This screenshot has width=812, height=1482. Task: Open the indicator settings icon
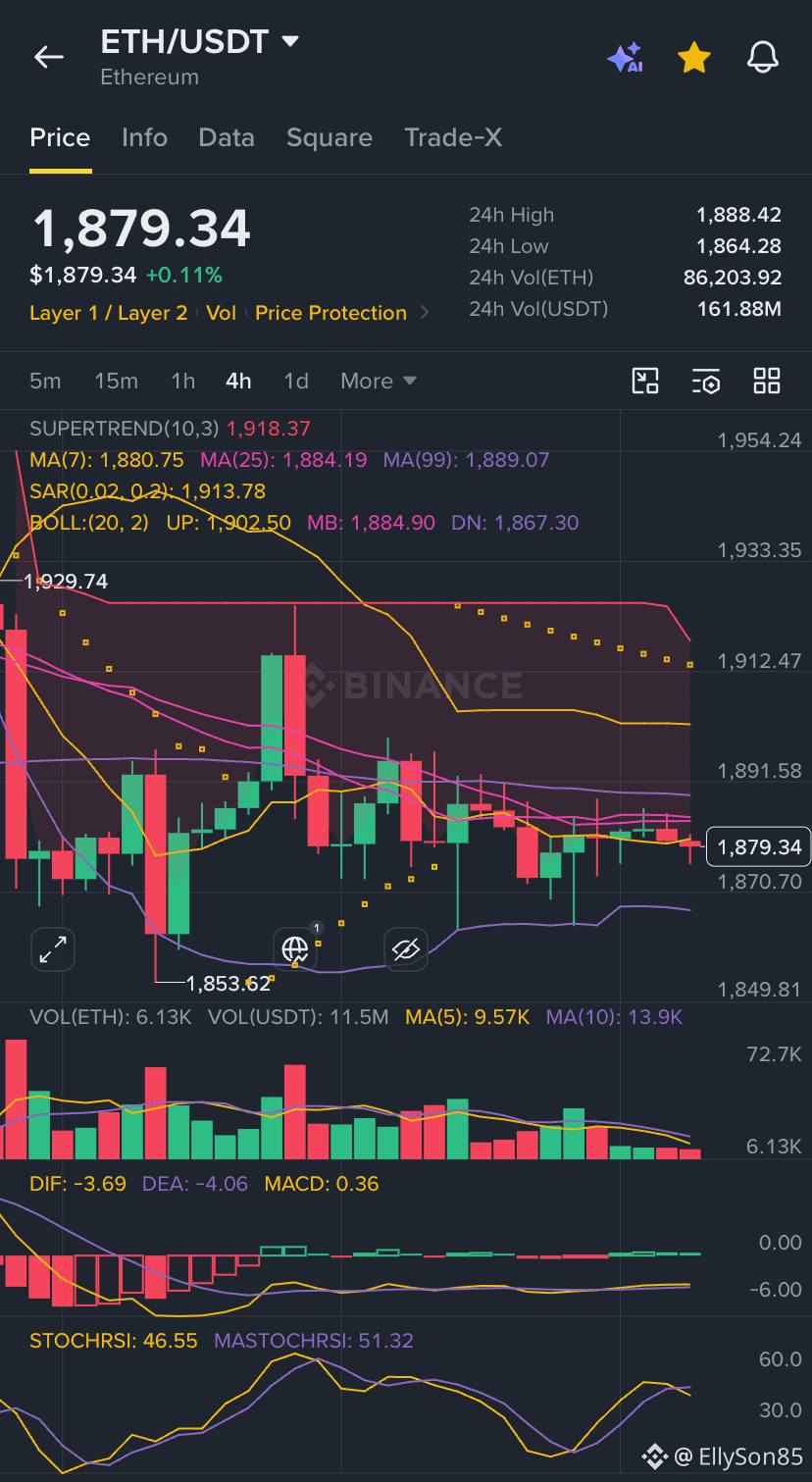(x=706, y=381)
